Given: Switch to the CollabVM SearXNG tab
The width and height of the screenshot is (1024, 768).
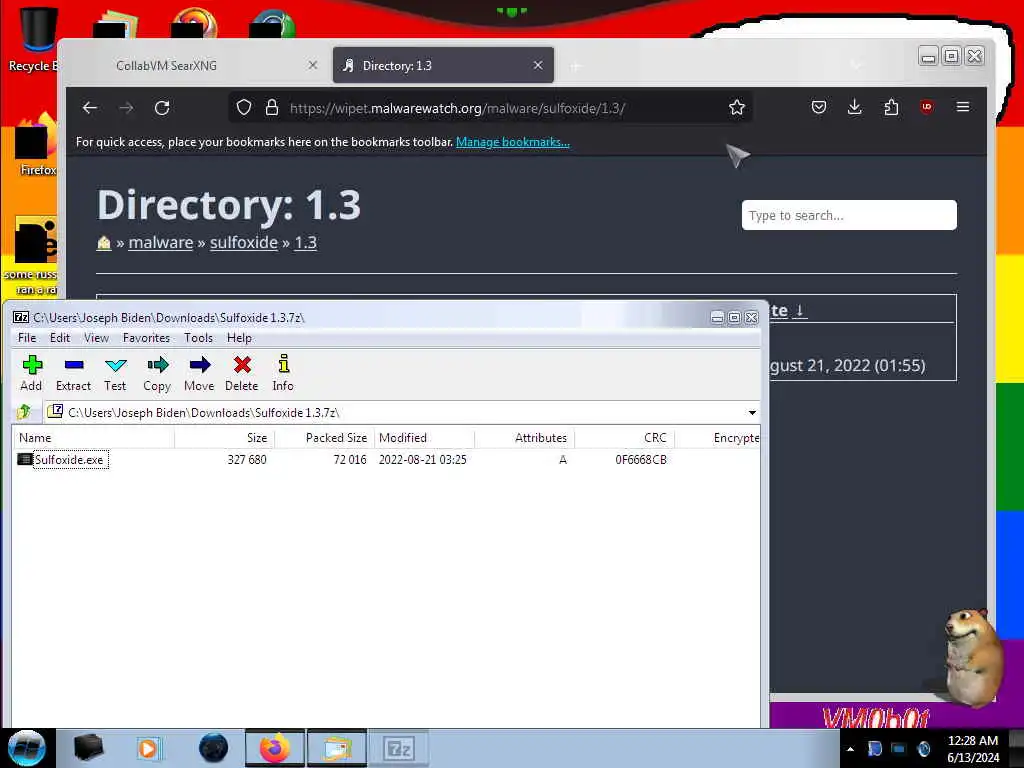Looking at the screenshot, I should pos(196,65).
